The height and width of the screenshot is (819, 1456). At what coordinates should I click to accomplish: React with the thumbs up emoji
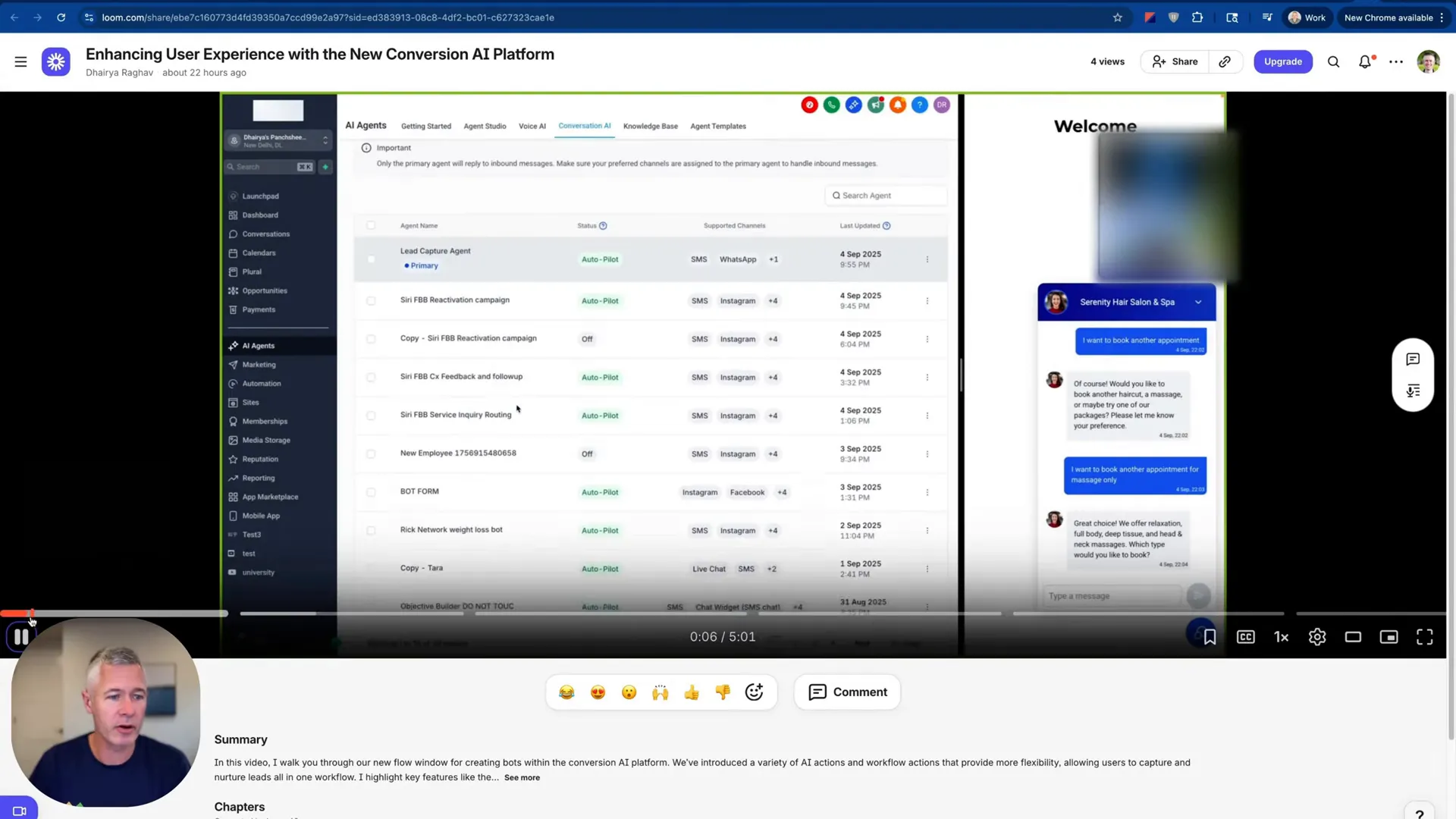coord(692,692)
